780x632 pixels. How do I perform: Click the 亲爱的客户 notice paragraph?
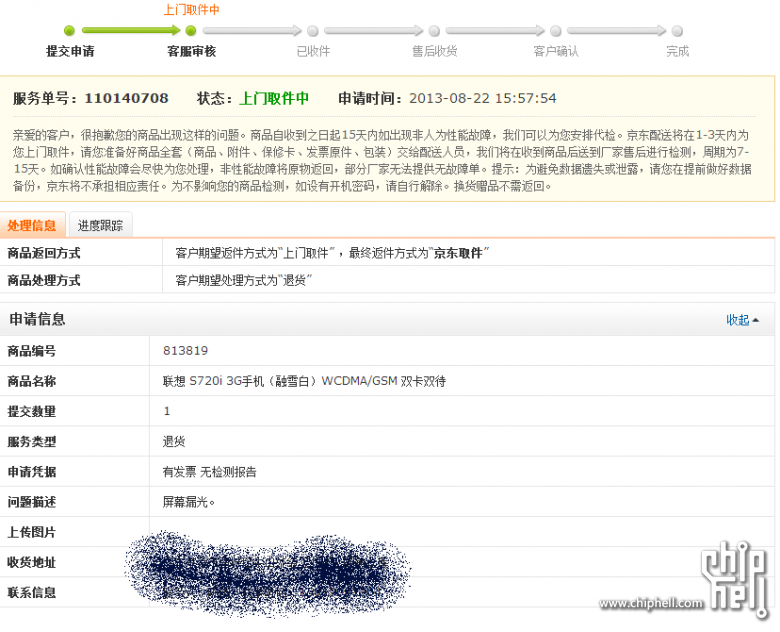coord(382,160)
